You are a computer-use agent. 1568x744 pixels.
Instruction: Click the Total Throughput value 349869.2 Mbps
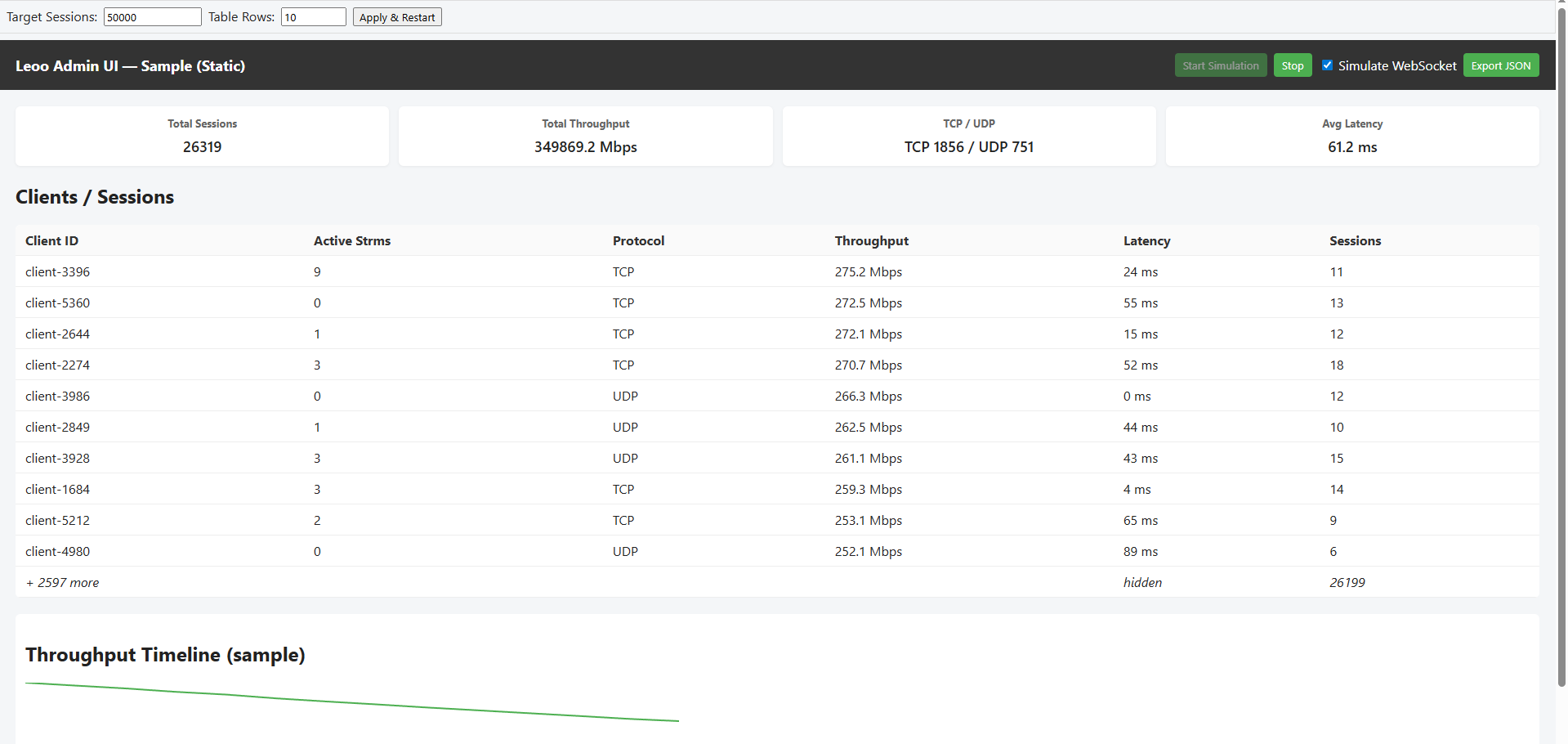(x=586, y=147)
